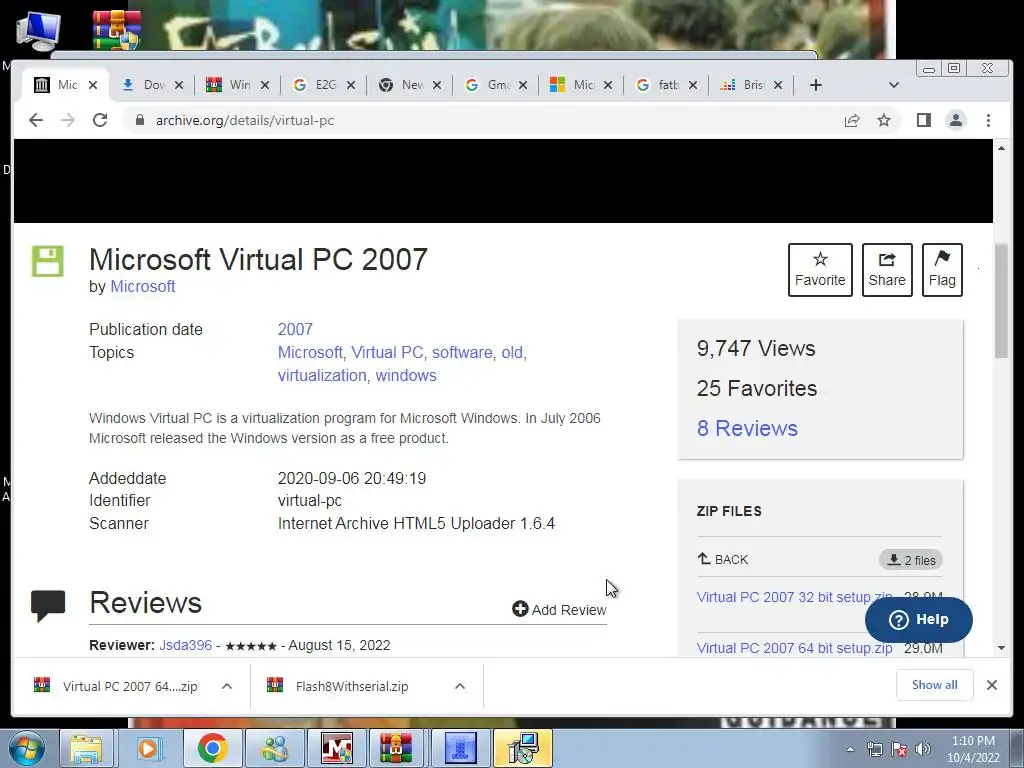1024x768 pixels.
Task: Open the WinRAR taskbar icon
Action: [396, 748]
